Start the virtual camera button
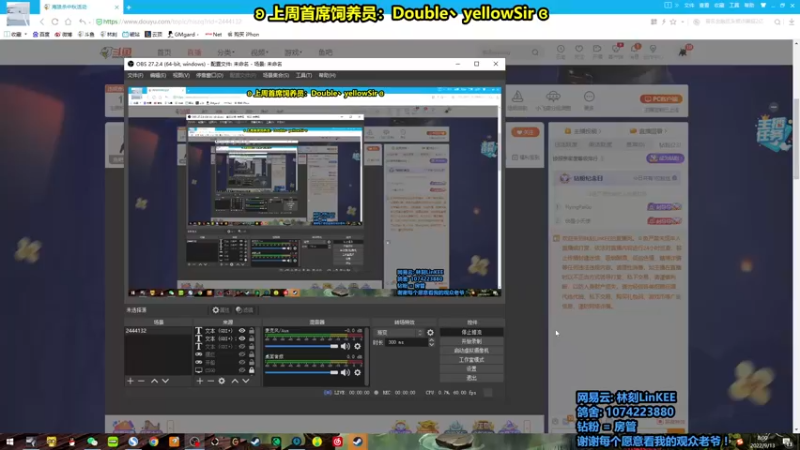Viewport: 800px width, 450px height. pyautogui.click(x=471, y=351)
